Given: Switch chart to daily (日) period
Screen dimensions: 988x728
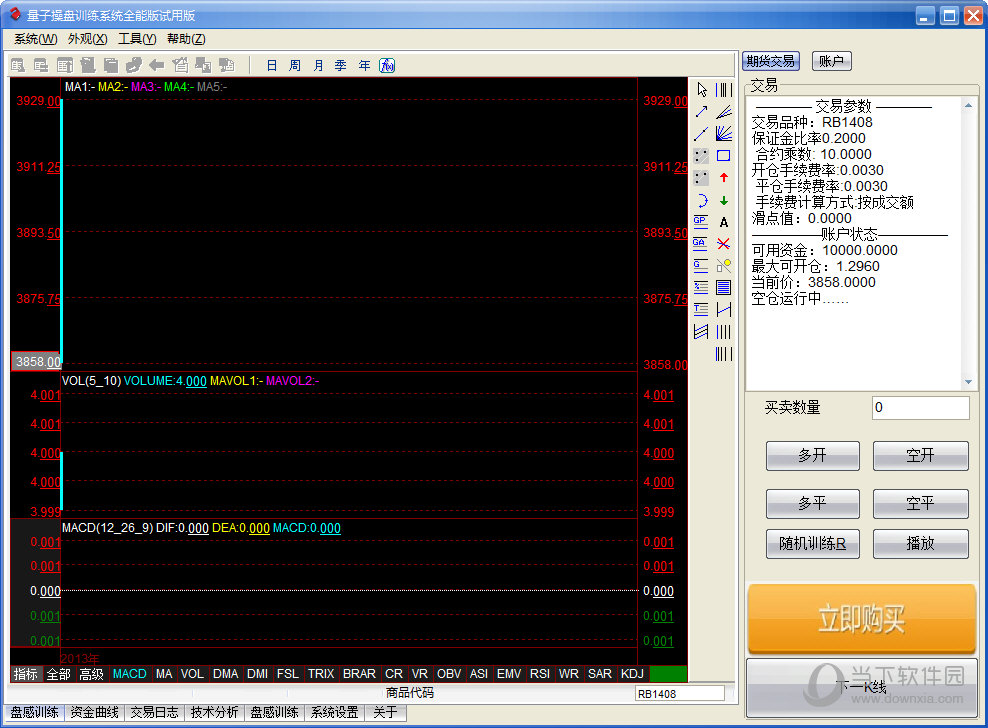Looking at the screenshot, I should coord(271,65).
